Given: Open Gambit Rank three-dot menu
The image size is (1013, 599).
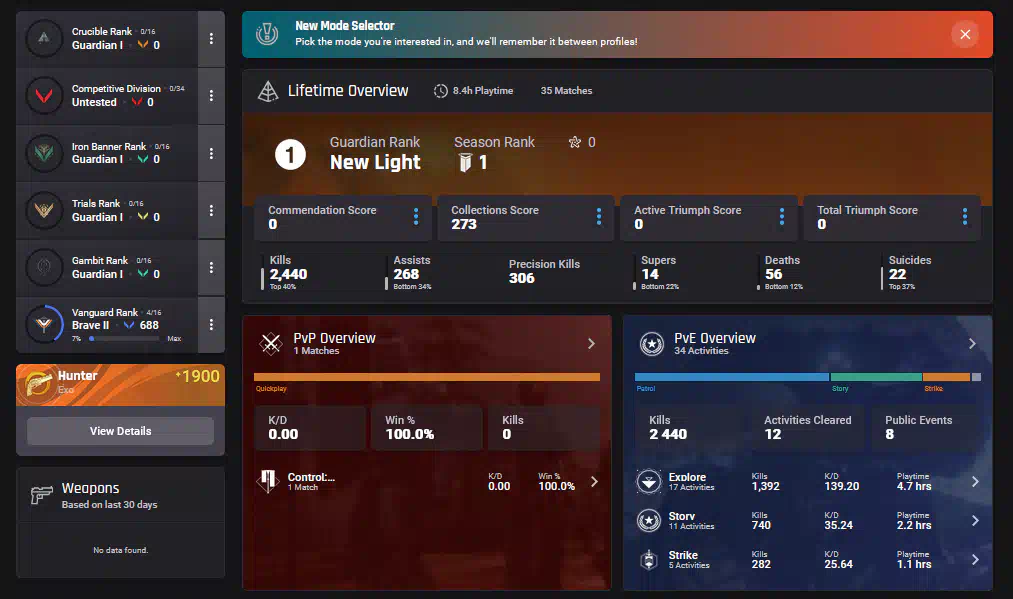Looking at the screenshot, I should pyautogui.click(x=211, y=267).
